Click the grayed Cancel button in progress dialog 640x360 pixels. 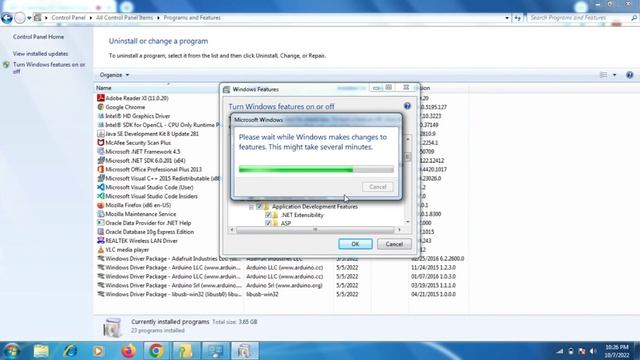(378, 187)
